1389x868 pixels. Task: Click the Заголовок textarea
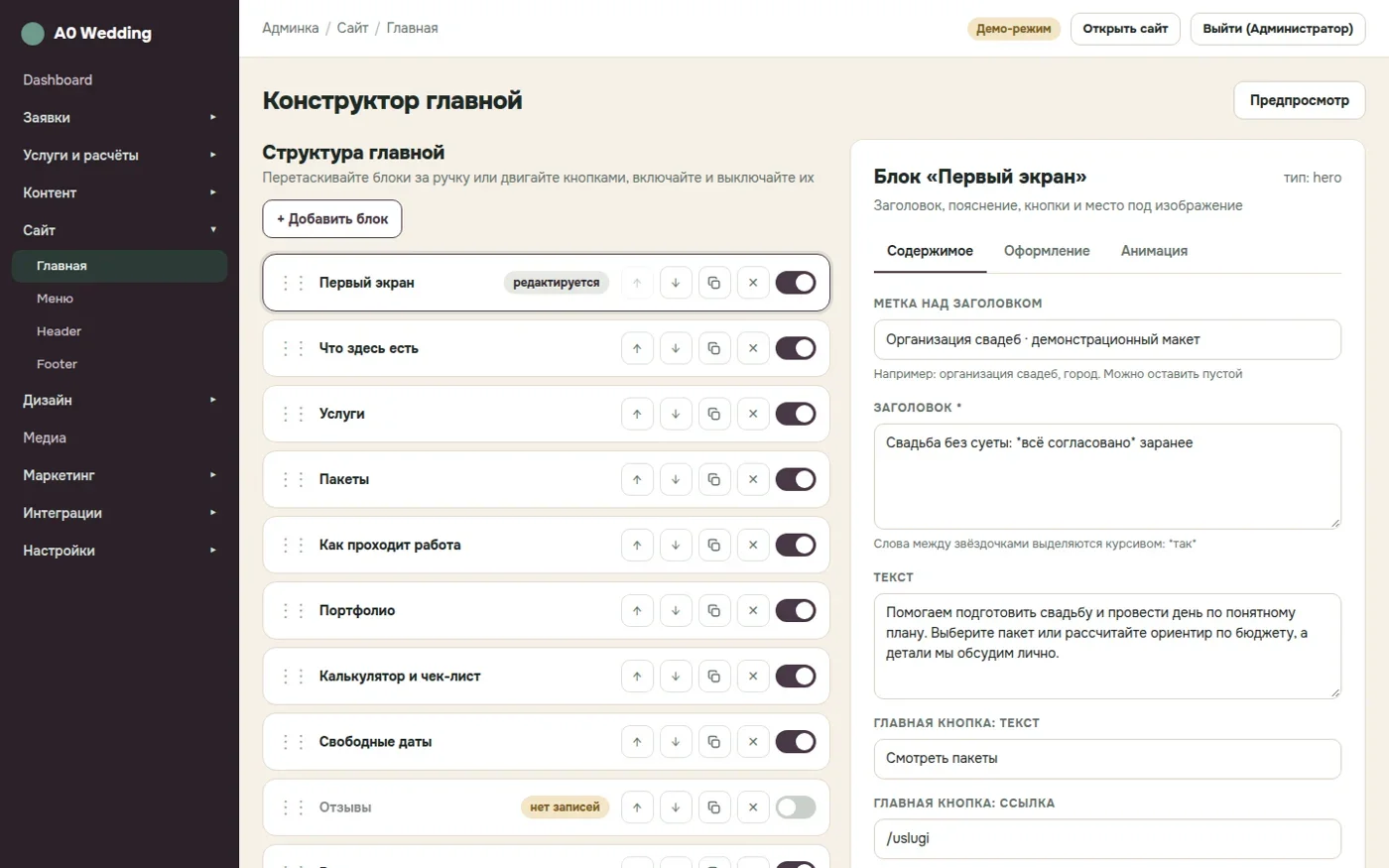[1107, 476]
